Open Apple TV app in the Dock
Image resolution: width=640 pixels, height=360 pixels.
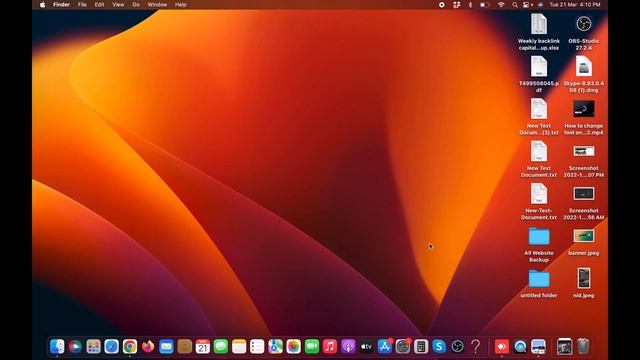pyautogui.click(x=366, y=347)
